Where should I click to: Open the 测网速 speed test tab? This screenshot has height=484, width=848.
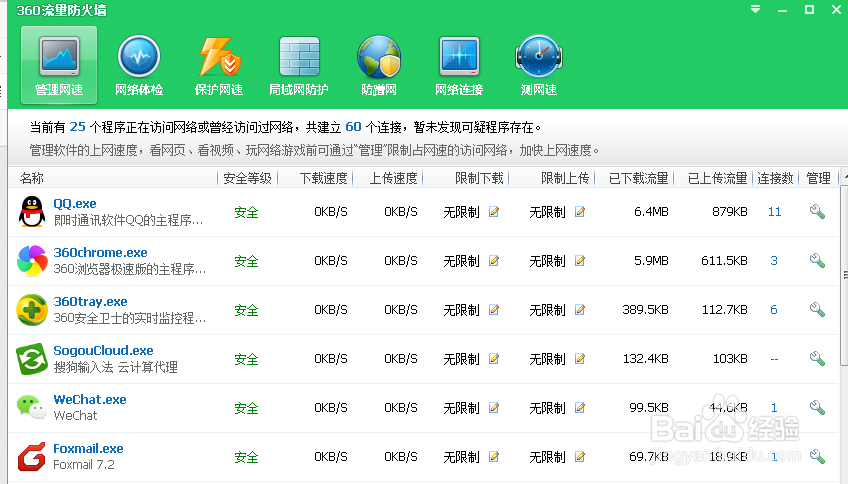click(539, 65)
